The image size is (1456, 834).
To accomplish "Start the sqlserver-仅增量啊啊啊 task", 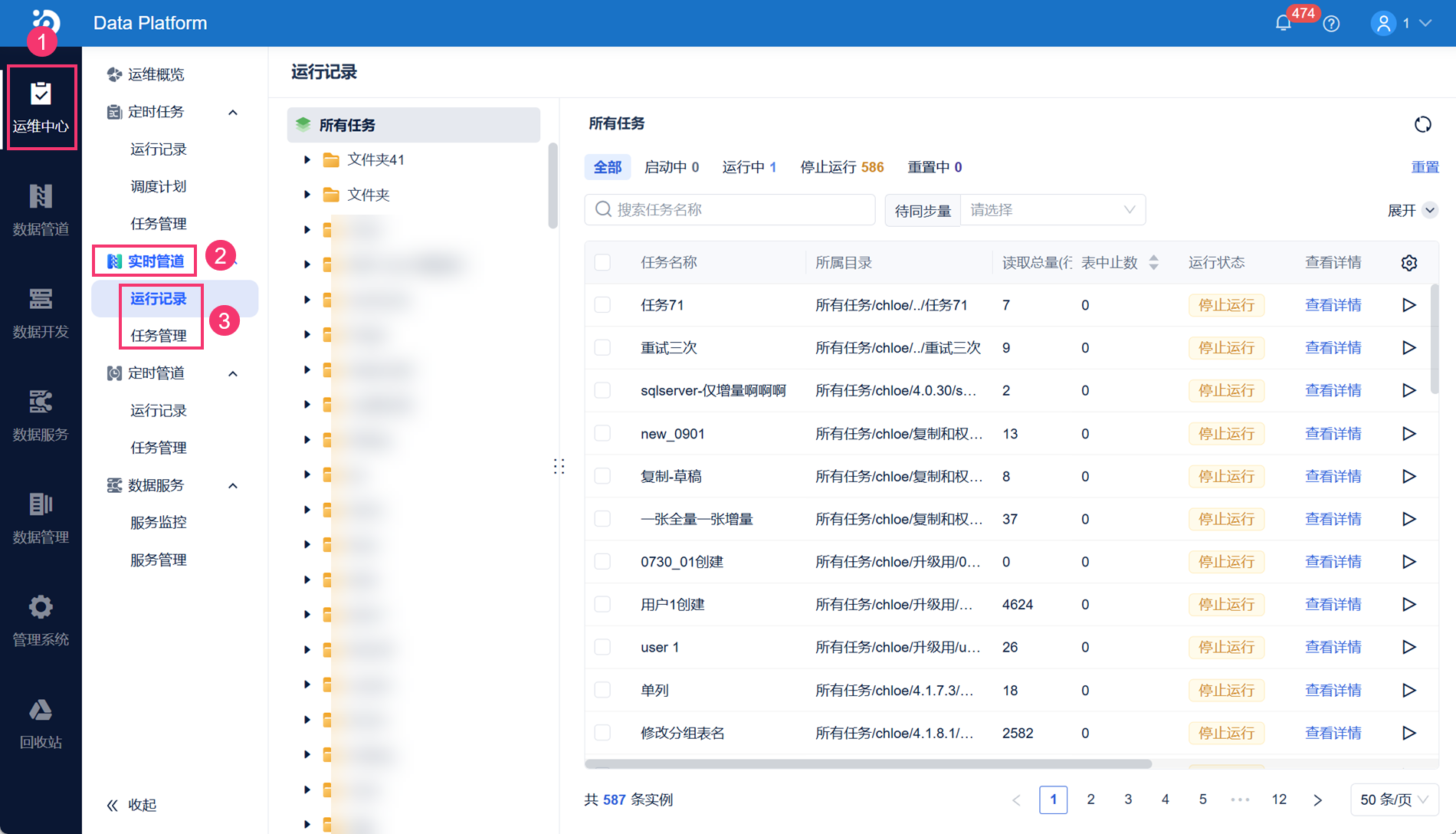I will pyautogui.click(x=1408, y=390).
